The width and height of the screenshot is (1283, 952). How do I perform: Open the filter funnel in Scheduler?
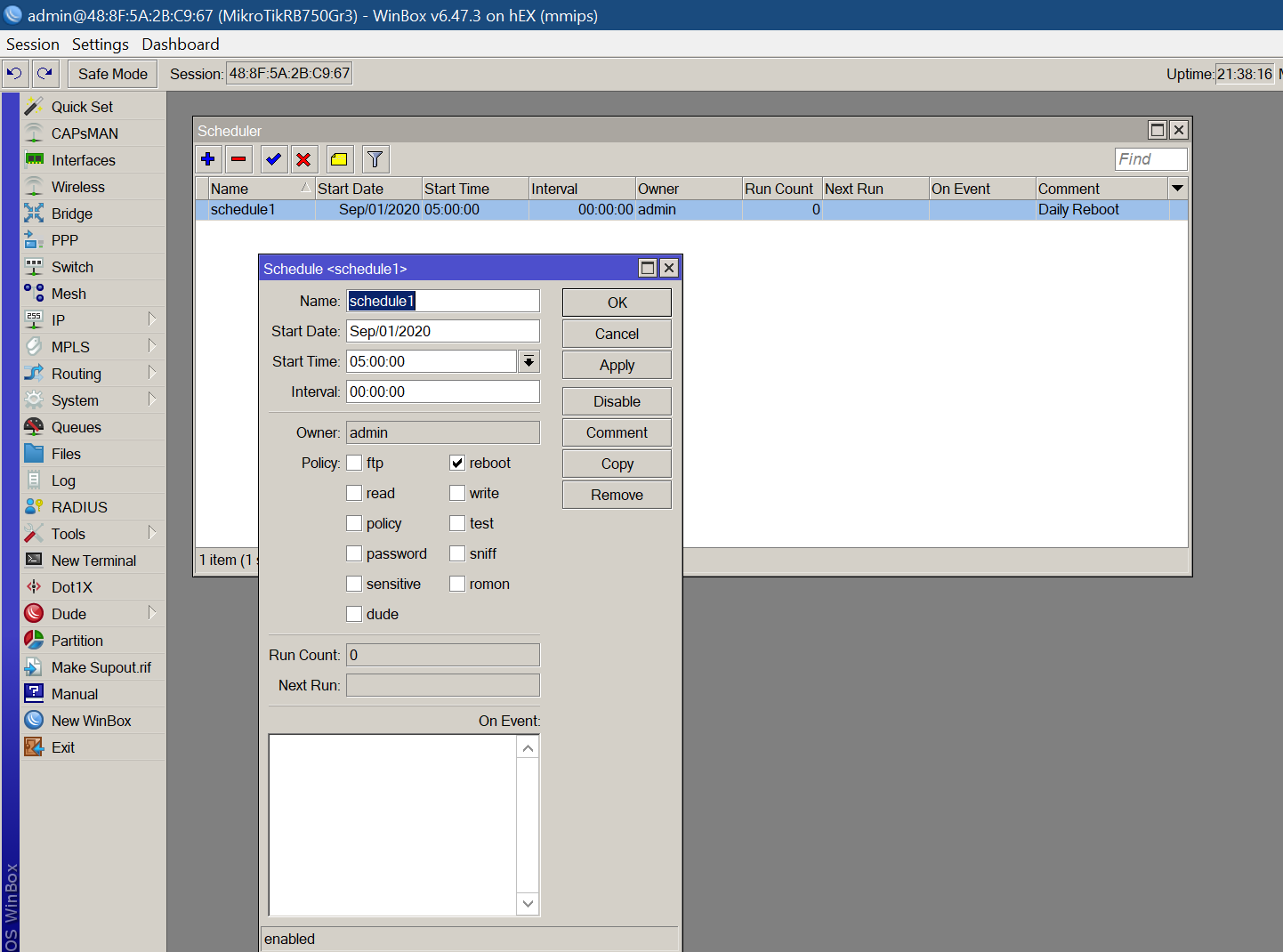[375, 159]
